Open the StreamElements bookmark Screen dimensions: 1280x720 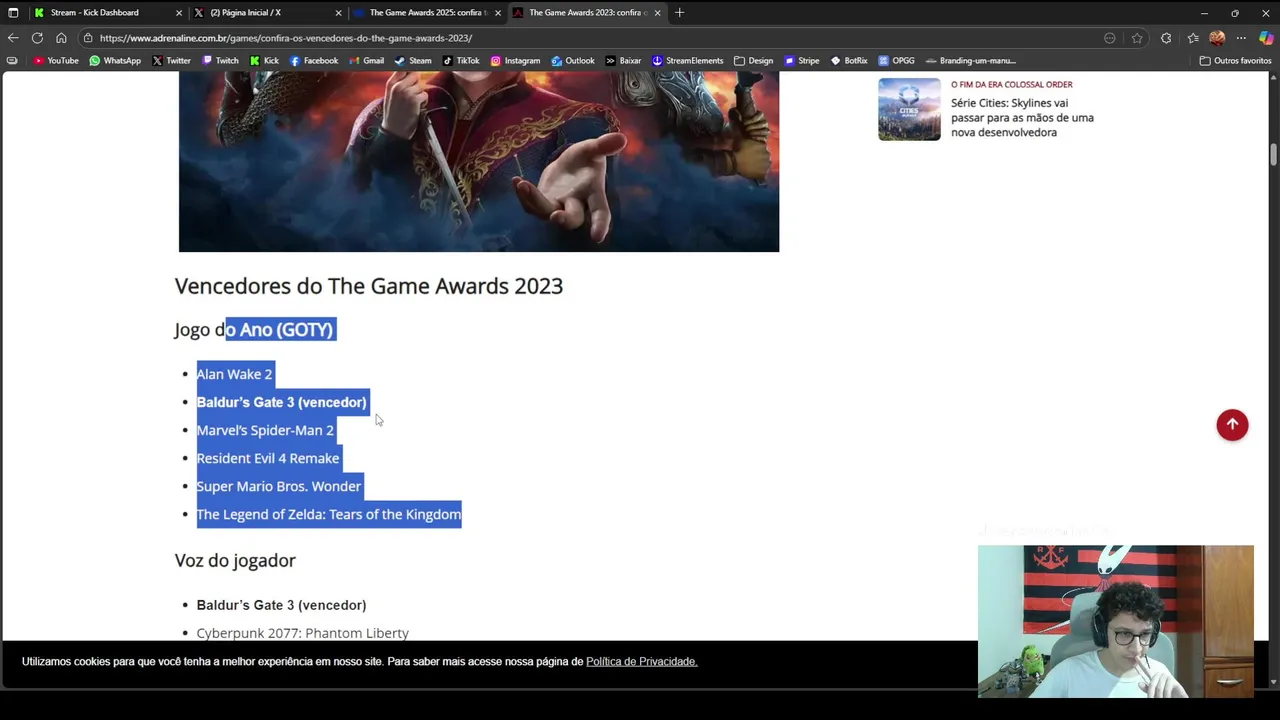(688, 61)
